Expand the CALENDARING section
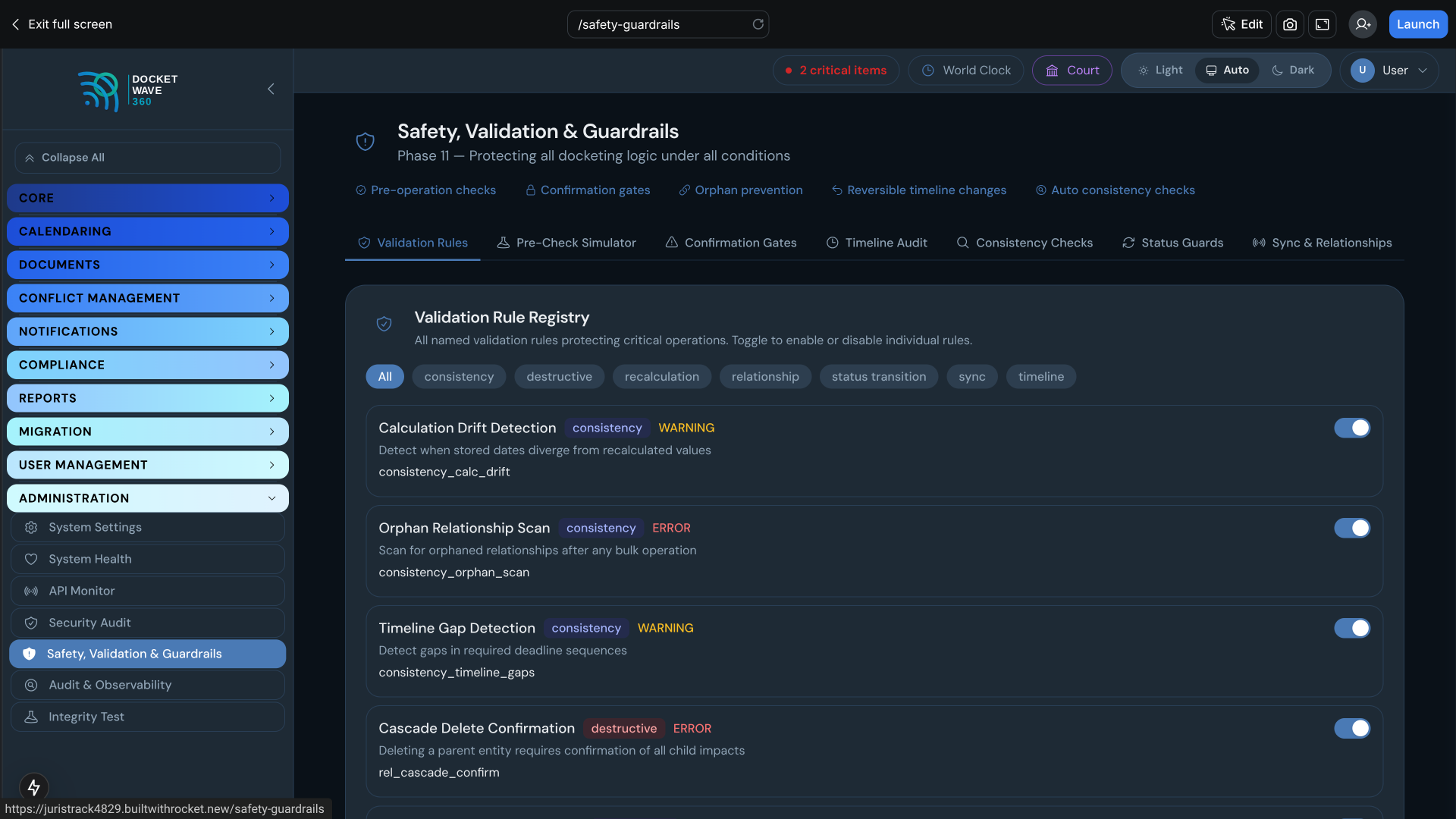 coord(148,231)
